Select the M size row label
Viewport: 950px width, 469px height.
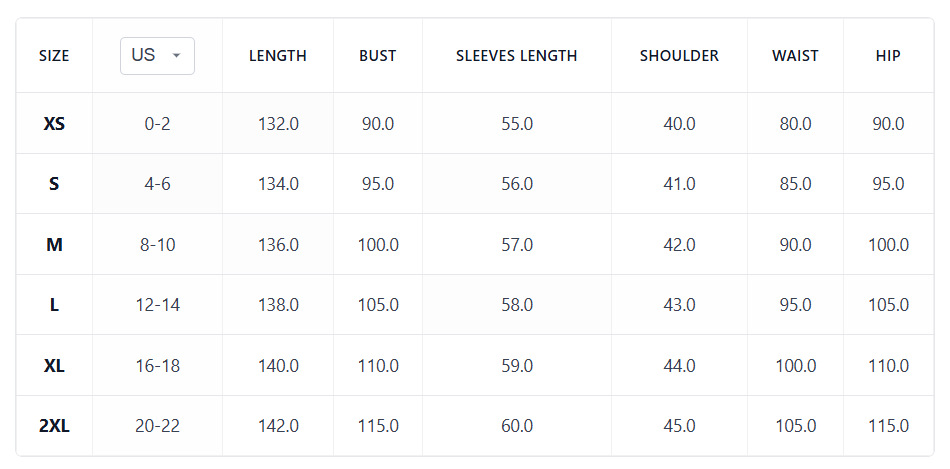pyautogui.click(x=54, y=245)
